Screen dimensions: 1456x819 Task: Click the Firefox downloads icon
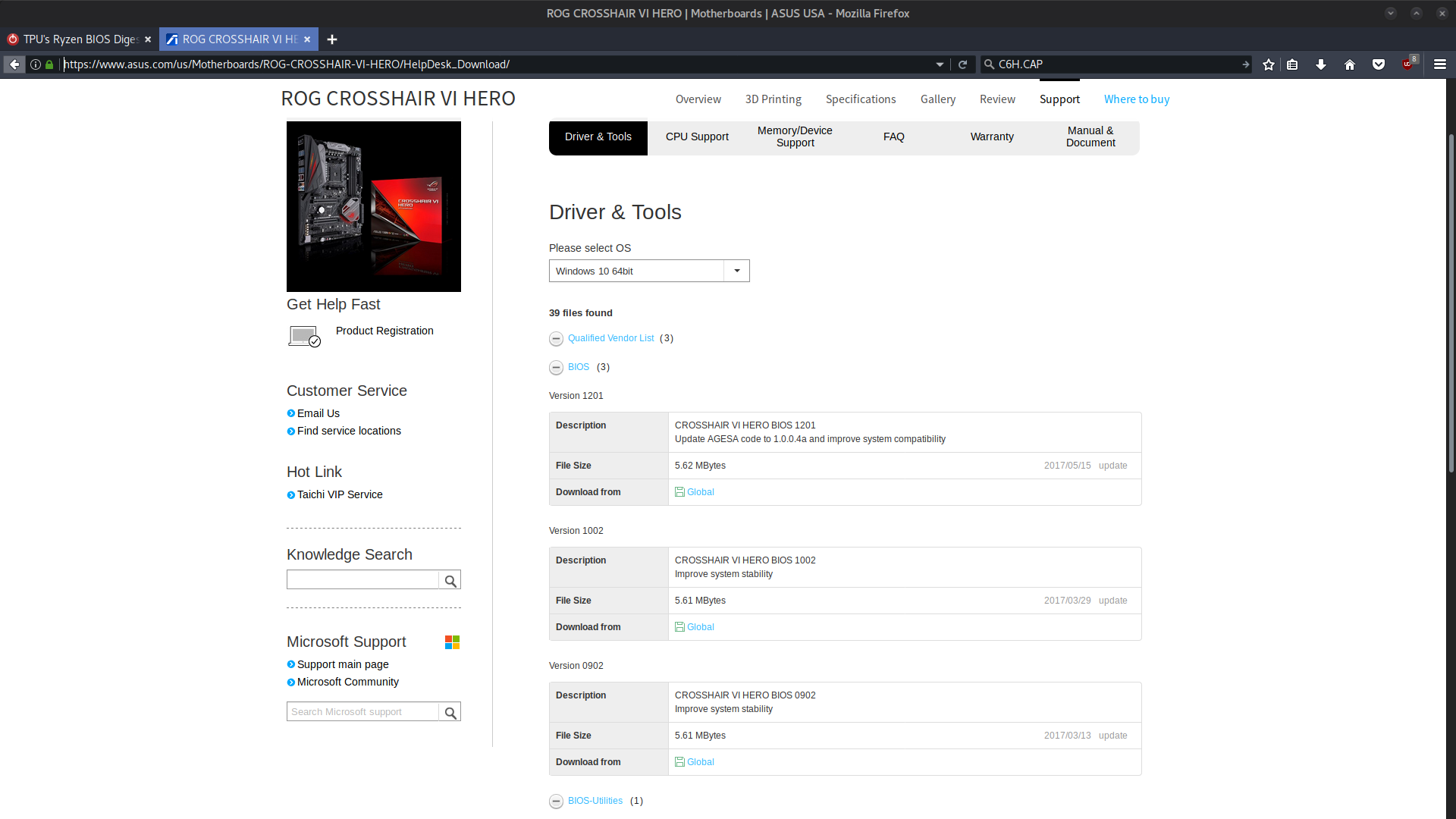click(1320, 64)
